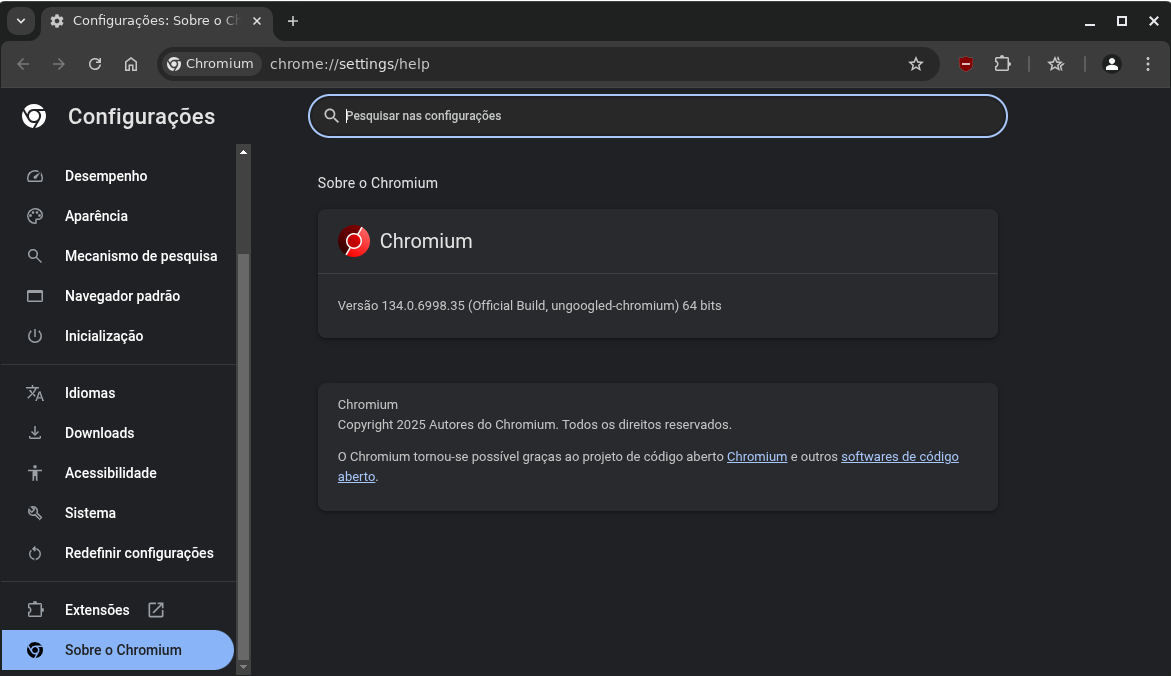
Task: Open a new tab with plus button
Action: point(293,22)
